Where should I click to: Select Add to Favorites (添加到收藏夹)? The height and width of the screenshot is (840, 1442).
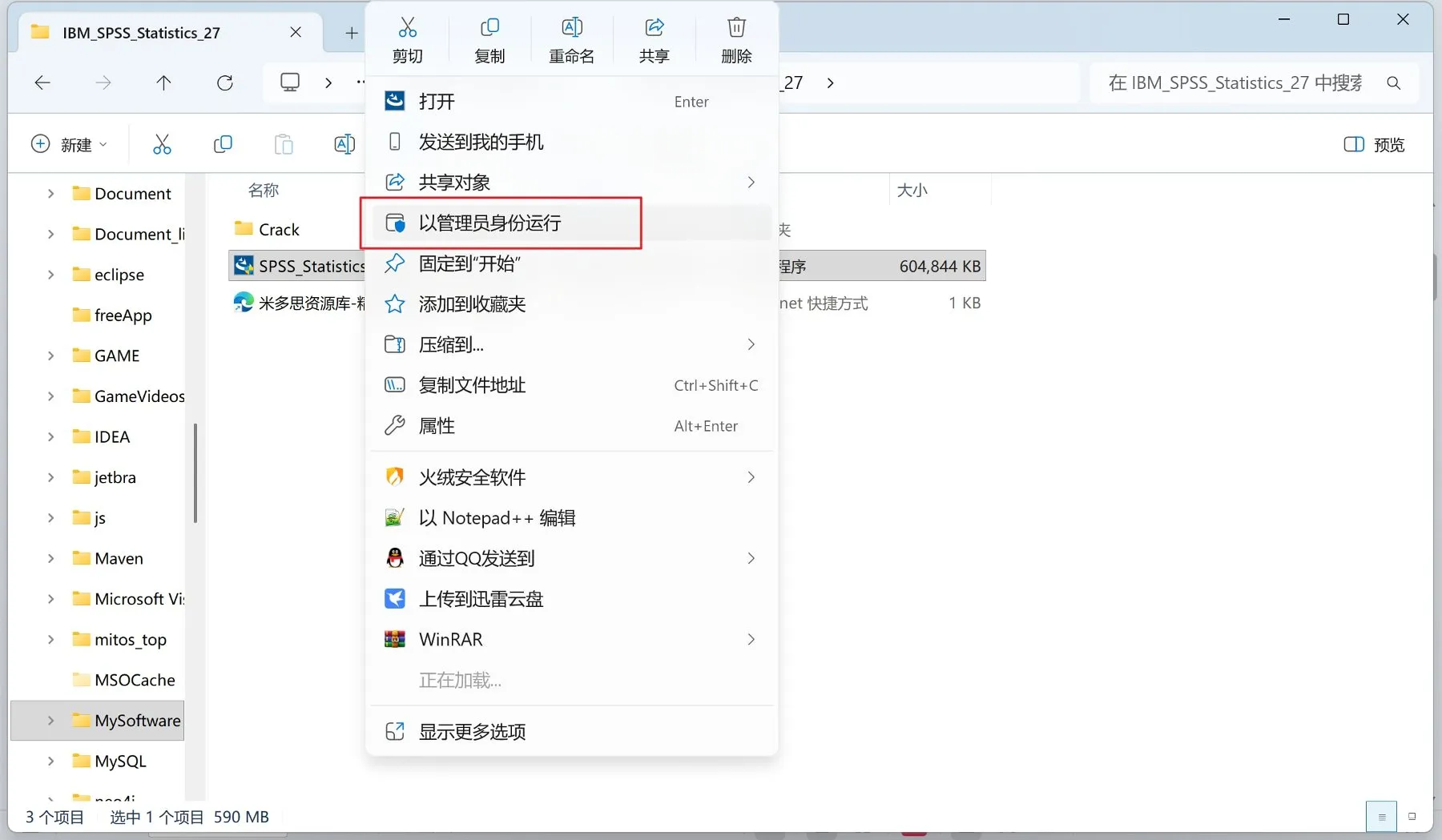(571, 304)
